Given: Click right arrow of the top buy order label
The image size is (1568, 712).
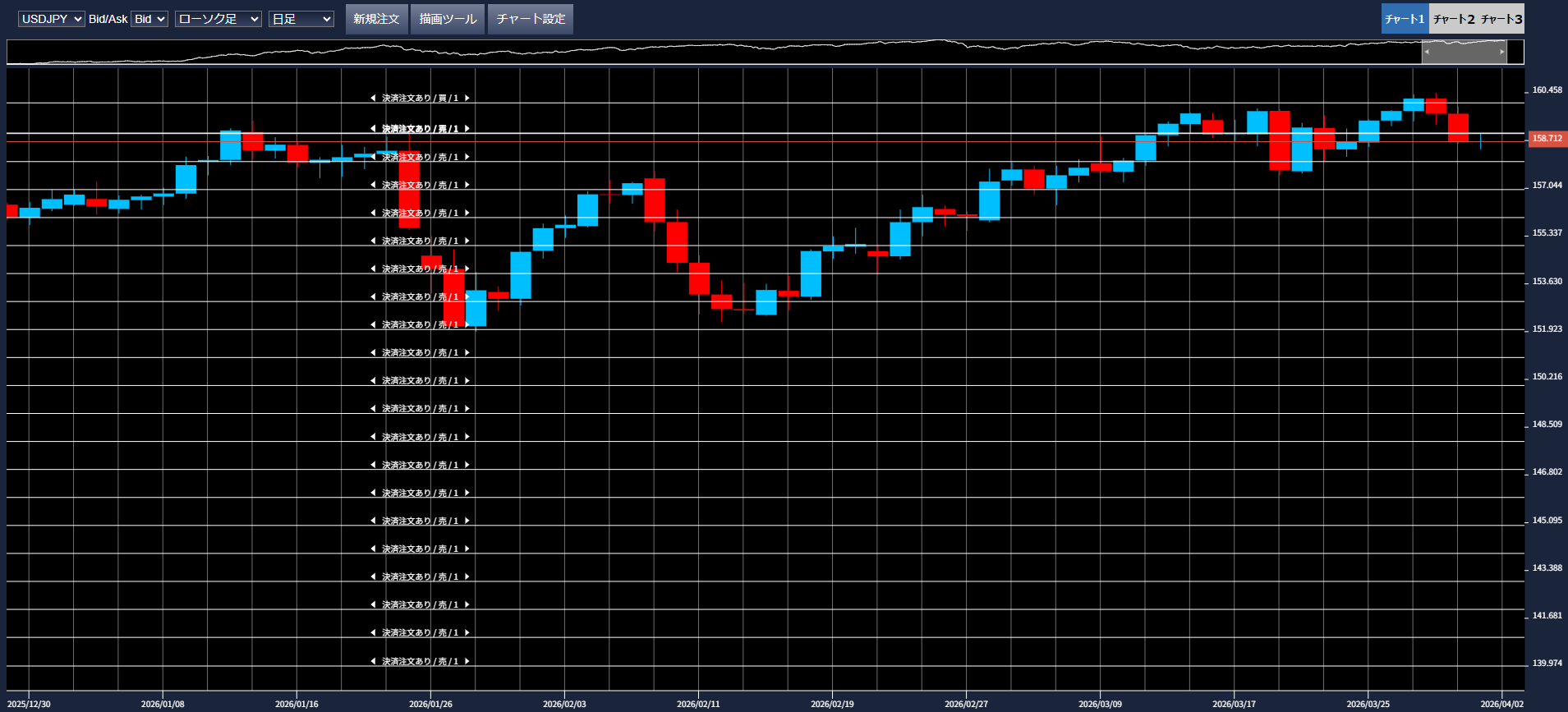Looking at the screenshot, I should 467,99.
